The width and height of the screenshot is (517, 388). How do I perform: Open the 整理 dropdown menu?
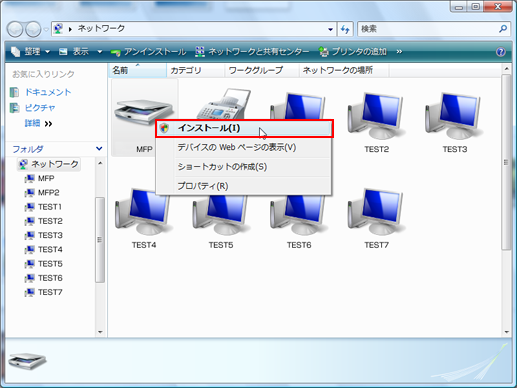pos(30,52)
